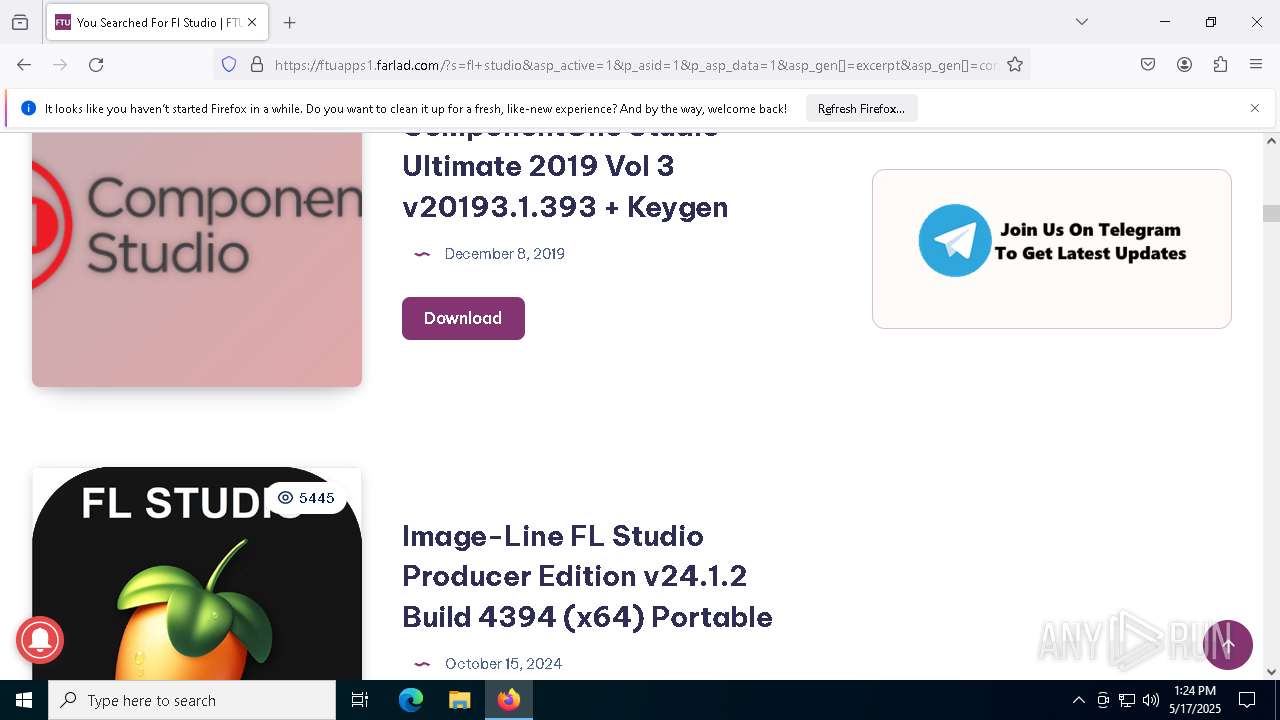The width and height of the screenshot is (1280, 720).
Task: Show hidden system tray icons
Action: 1078,700
